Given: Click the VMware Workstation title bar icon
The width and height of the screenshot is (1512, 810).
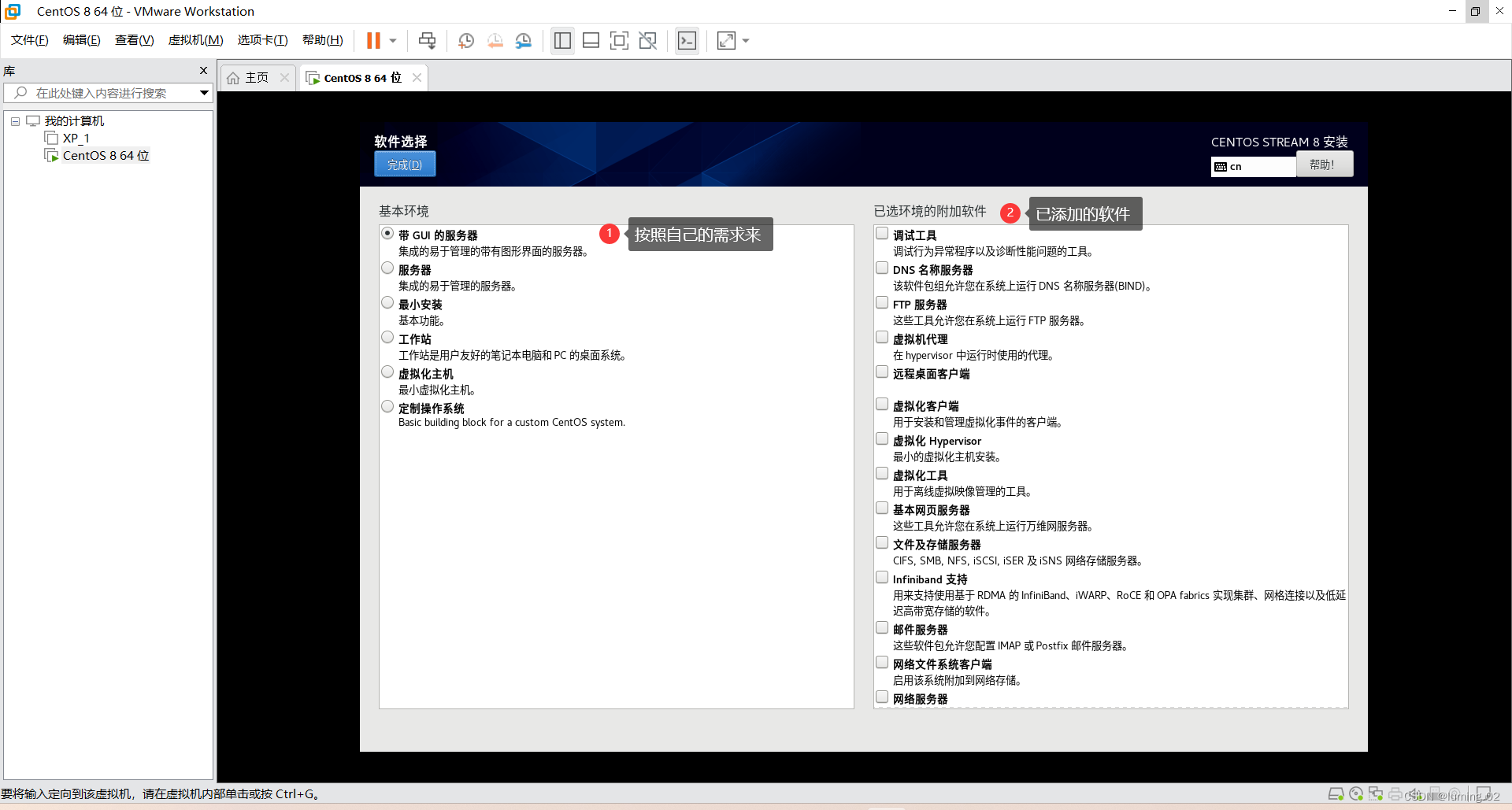Looking at the screenshot, I should click(x=13, y=11).
